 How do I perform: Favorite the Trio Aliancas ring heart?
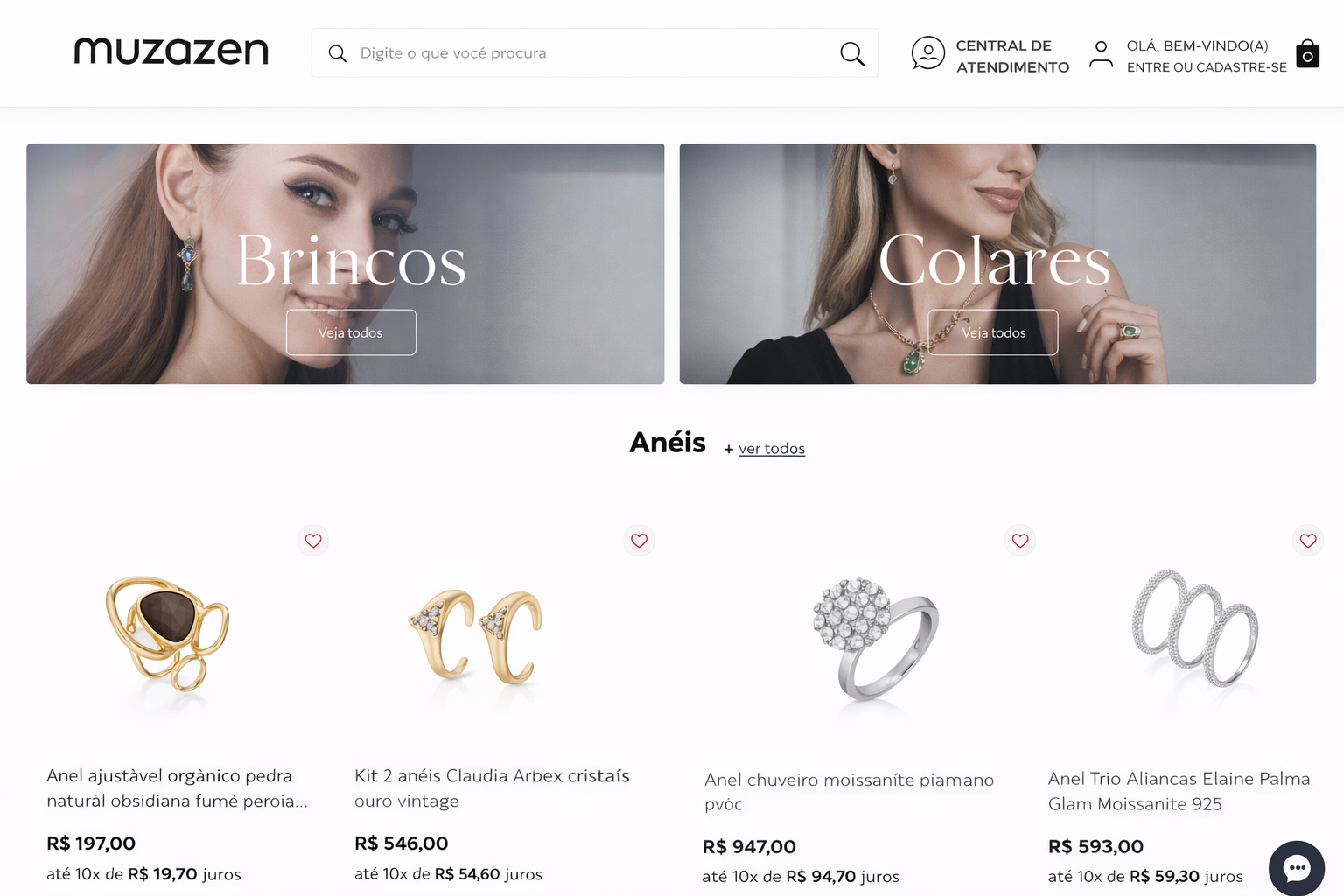click(1308, 541)
